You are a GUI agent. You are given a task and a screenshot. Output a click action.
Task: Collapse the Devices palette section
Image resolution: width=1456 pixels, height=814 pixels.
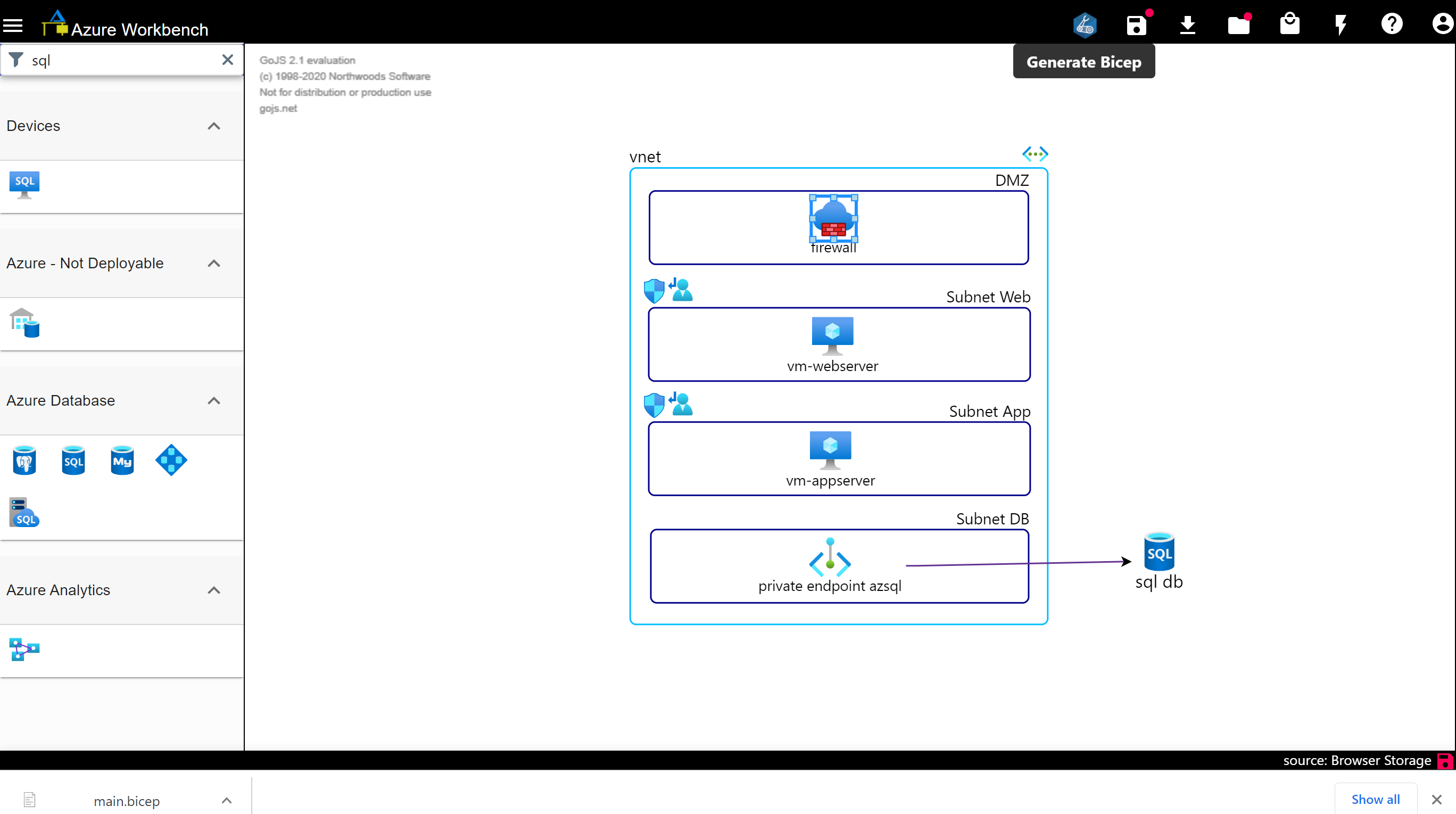click(213, 126)
